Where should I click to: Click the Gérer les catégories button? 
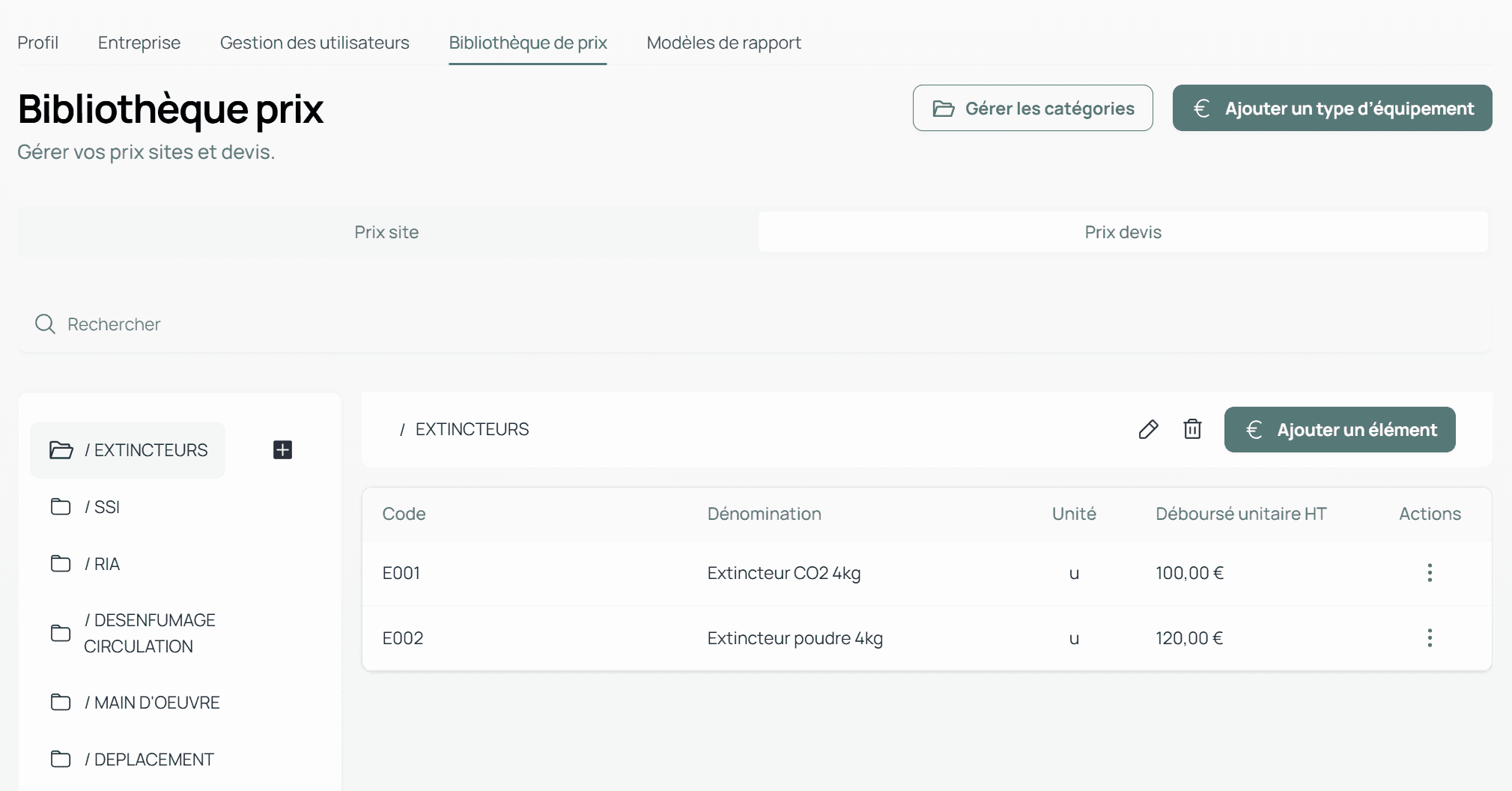click(1032, 109)
